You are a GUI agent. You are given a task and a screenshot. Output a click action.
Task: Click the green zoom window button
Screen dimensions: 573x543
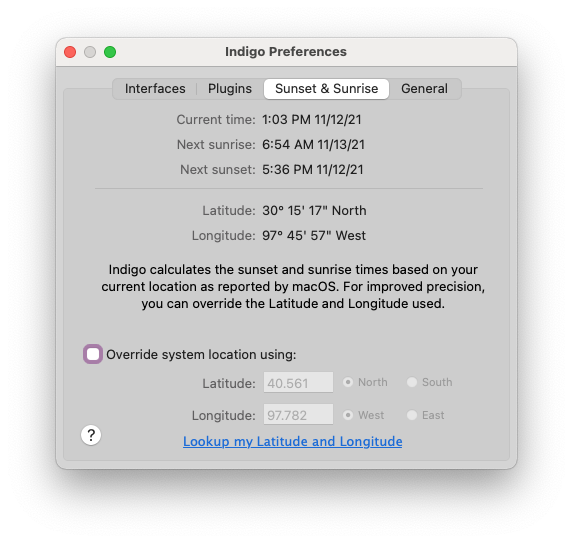point(110,52)
